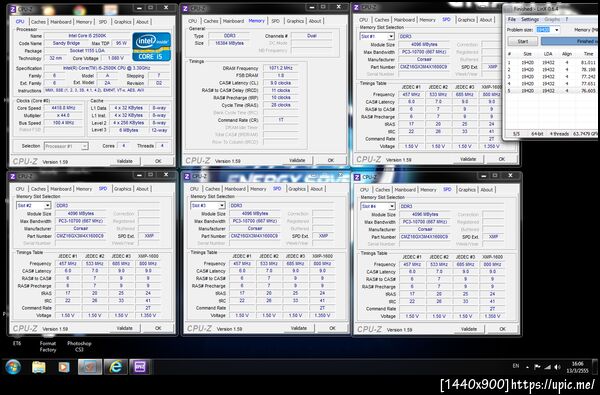Switch to Mainboard tab in the CPU-tab CPU-Z window

pyautogui.click(x=60, y=22)
